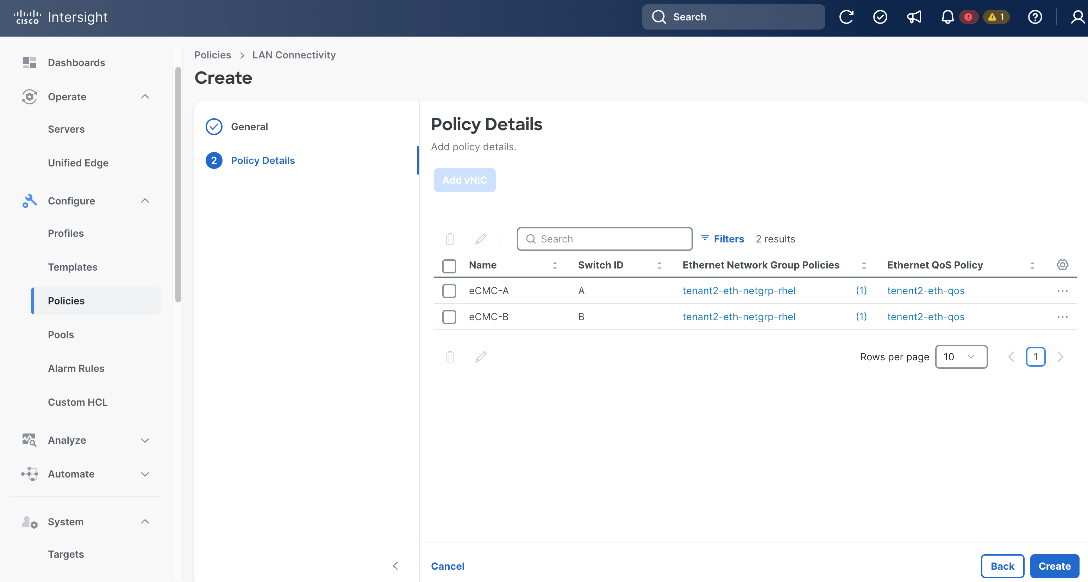Open the row actions menu for eCMC-B

coord(1062,317)
